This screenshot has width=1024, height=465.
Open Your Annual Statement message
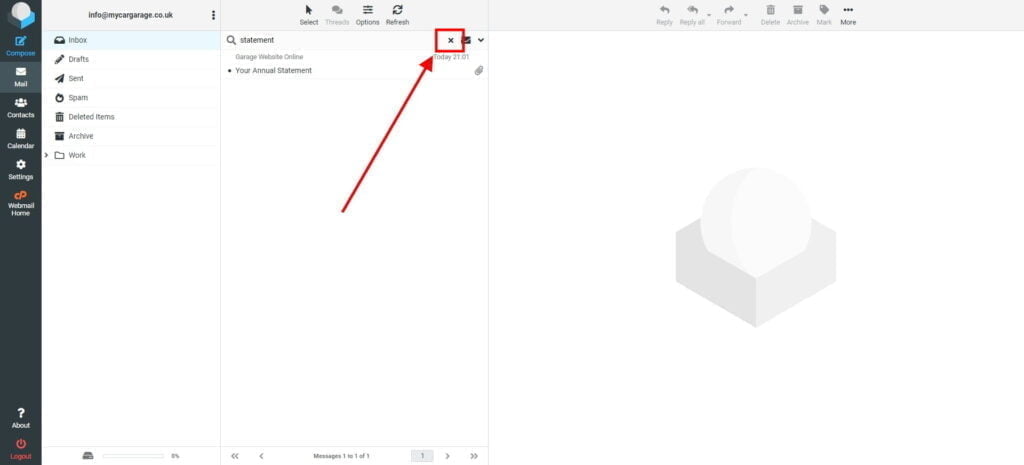coord(274,71)
